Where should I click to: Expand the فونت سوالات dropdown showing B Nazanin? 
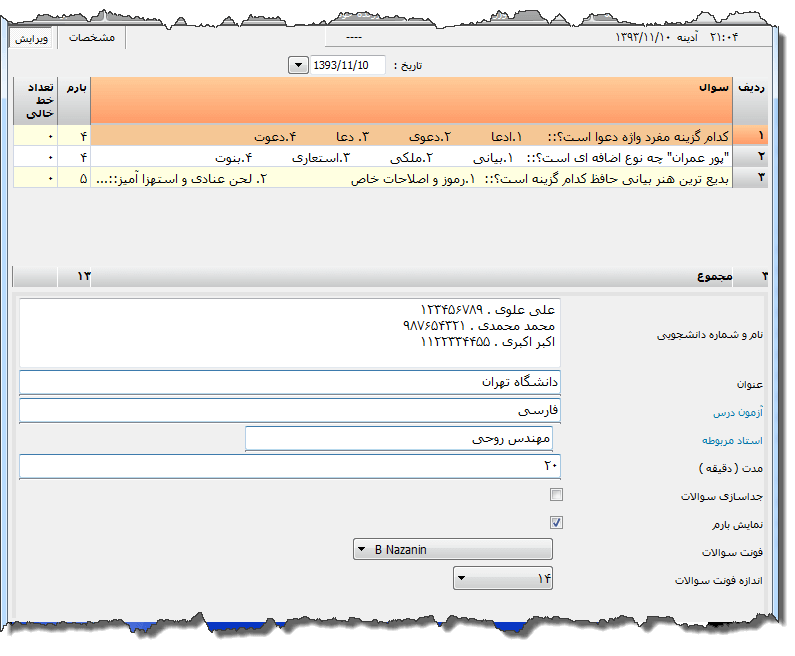click(453, 549)
